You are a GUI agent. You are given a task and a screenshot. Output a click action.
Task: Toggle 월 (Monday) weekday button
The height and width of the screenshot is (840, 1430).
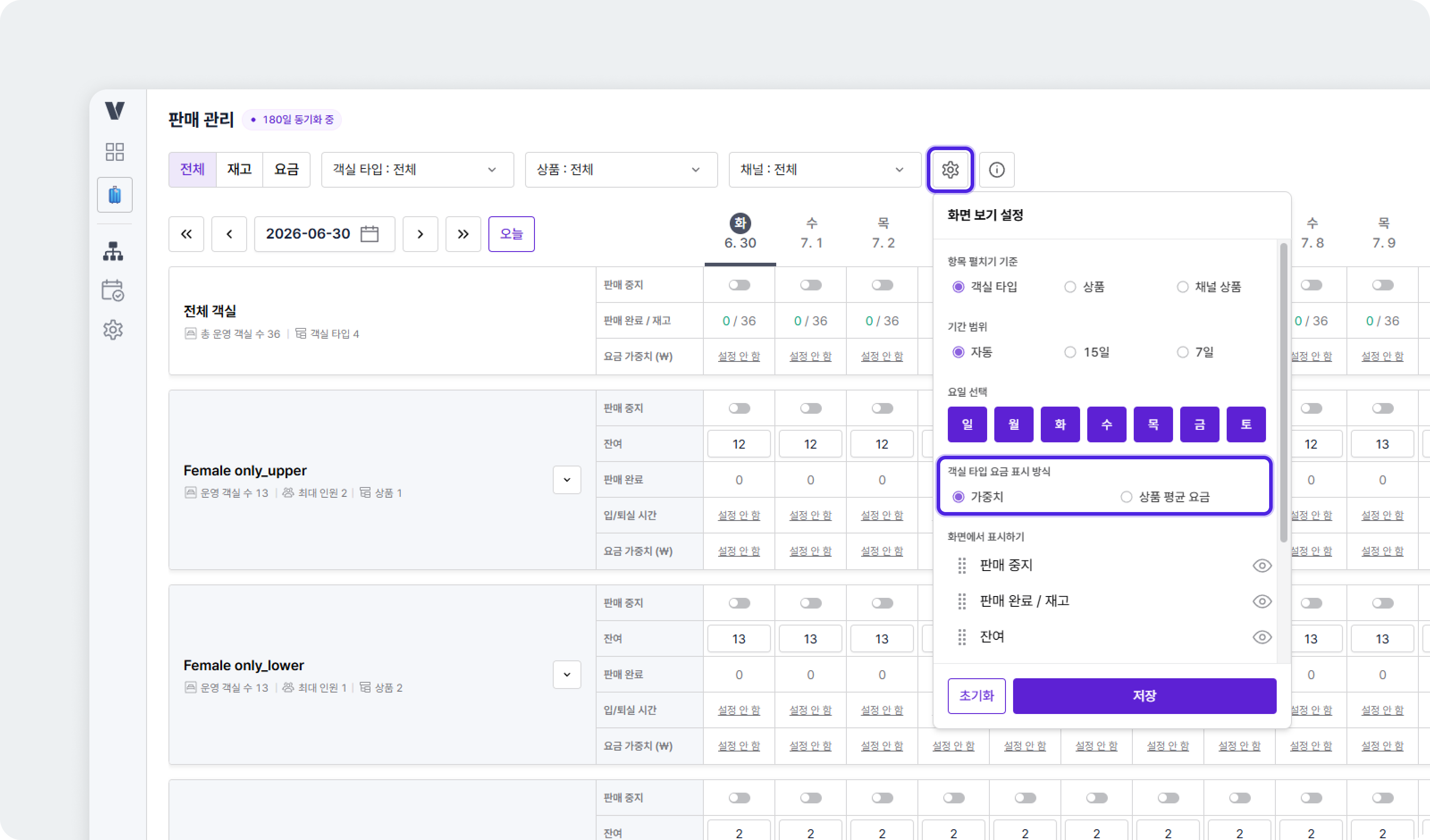click(x=1014, y=424)
